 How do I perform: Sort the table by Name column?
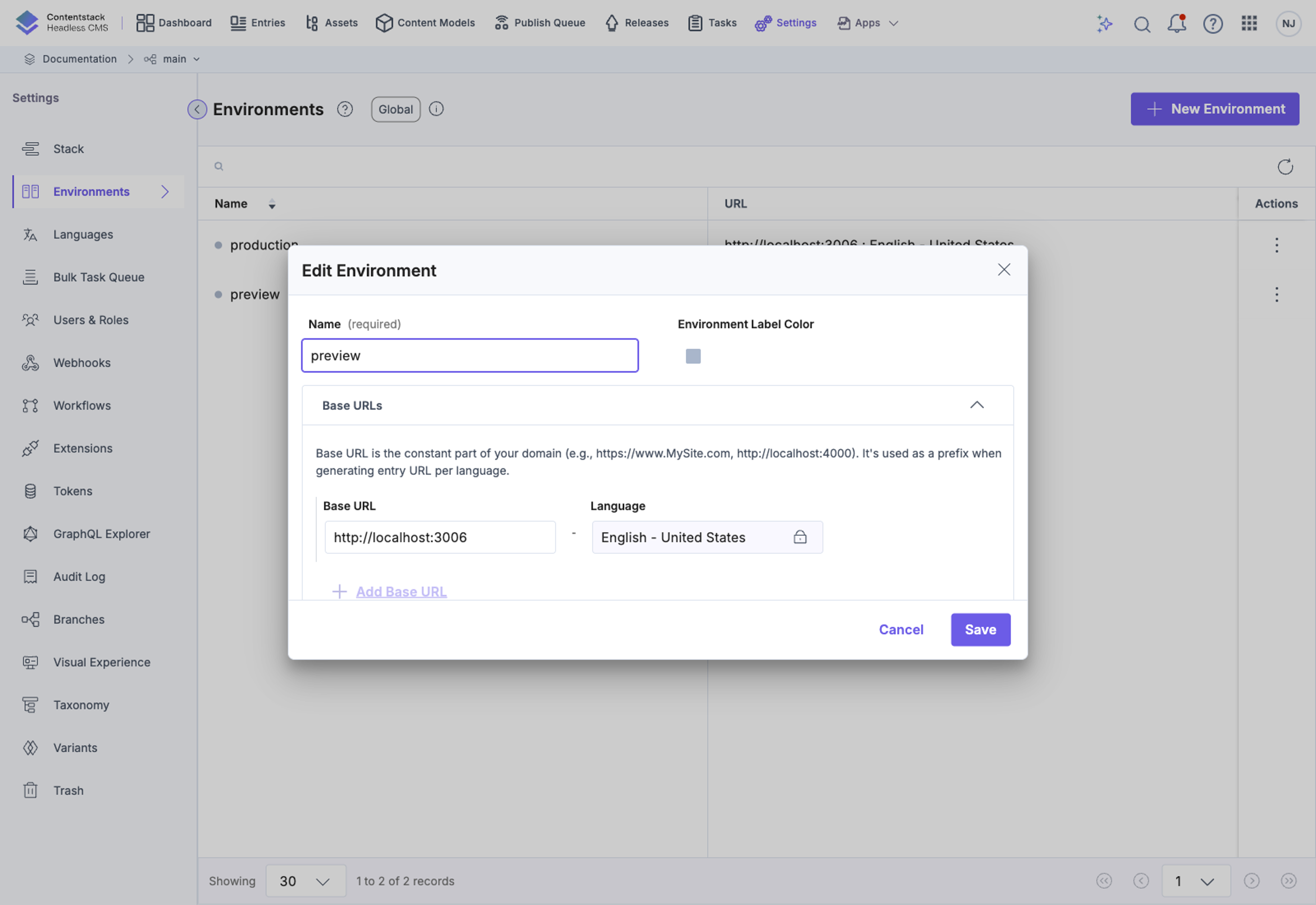tap(272, 204)
